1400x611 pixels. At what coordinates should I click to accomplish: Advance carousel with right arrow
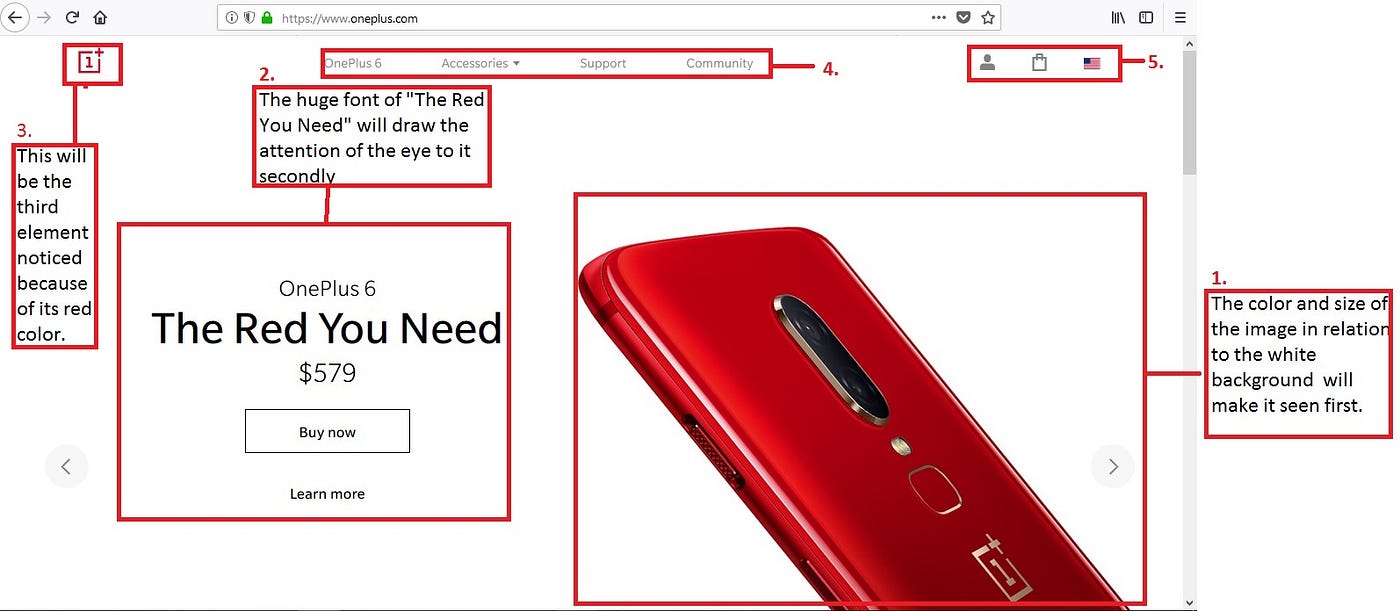click(1113, 465)
